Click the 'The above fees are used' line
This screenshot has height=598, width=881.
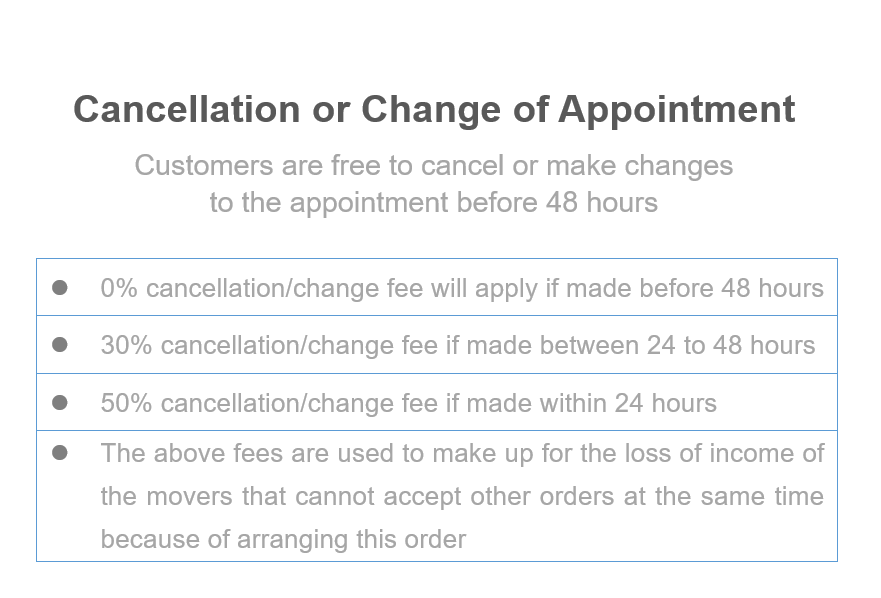pyautogui.click(x=462, y=454)
